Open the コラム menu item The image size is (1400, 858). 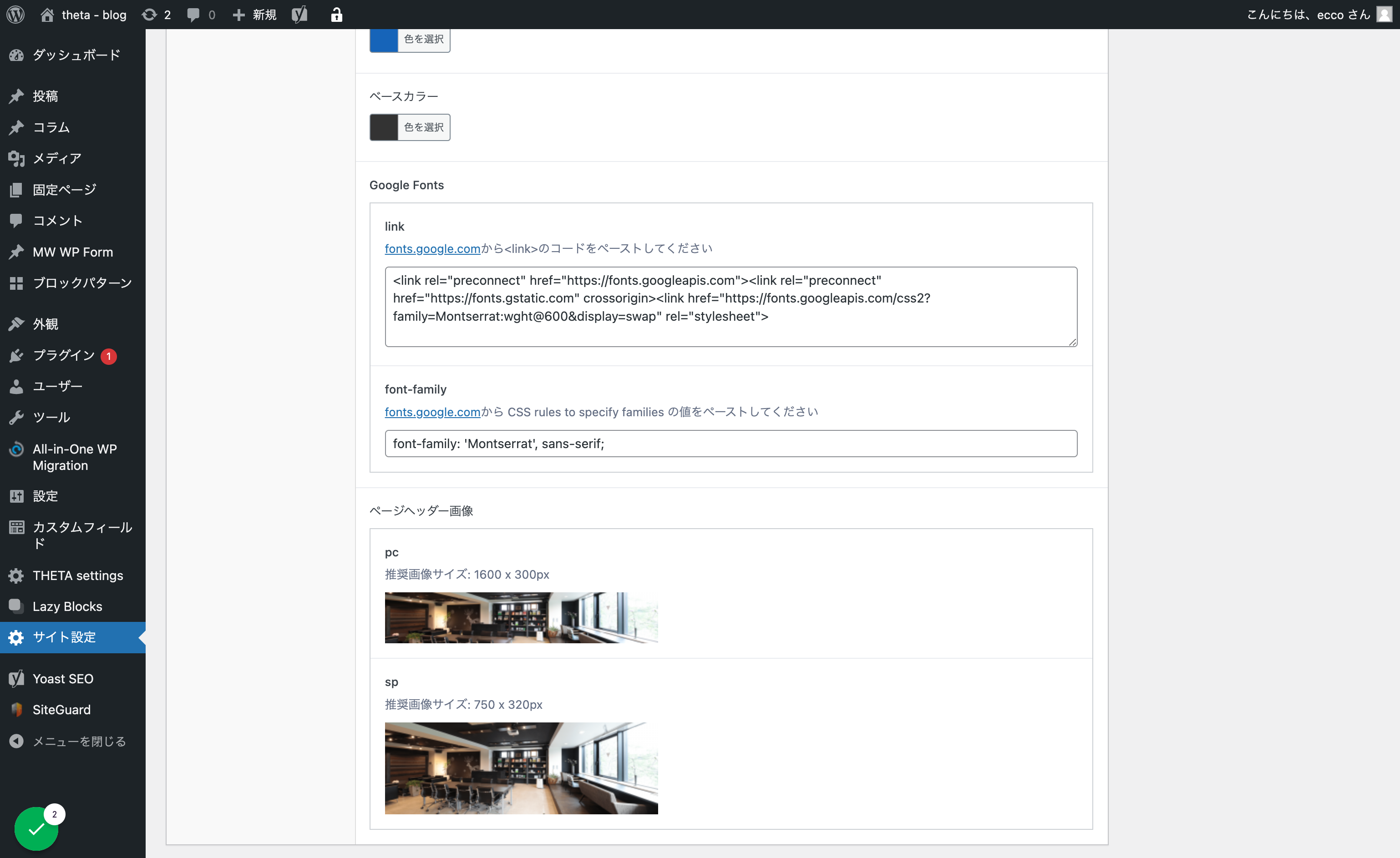(x=73, y=127)
